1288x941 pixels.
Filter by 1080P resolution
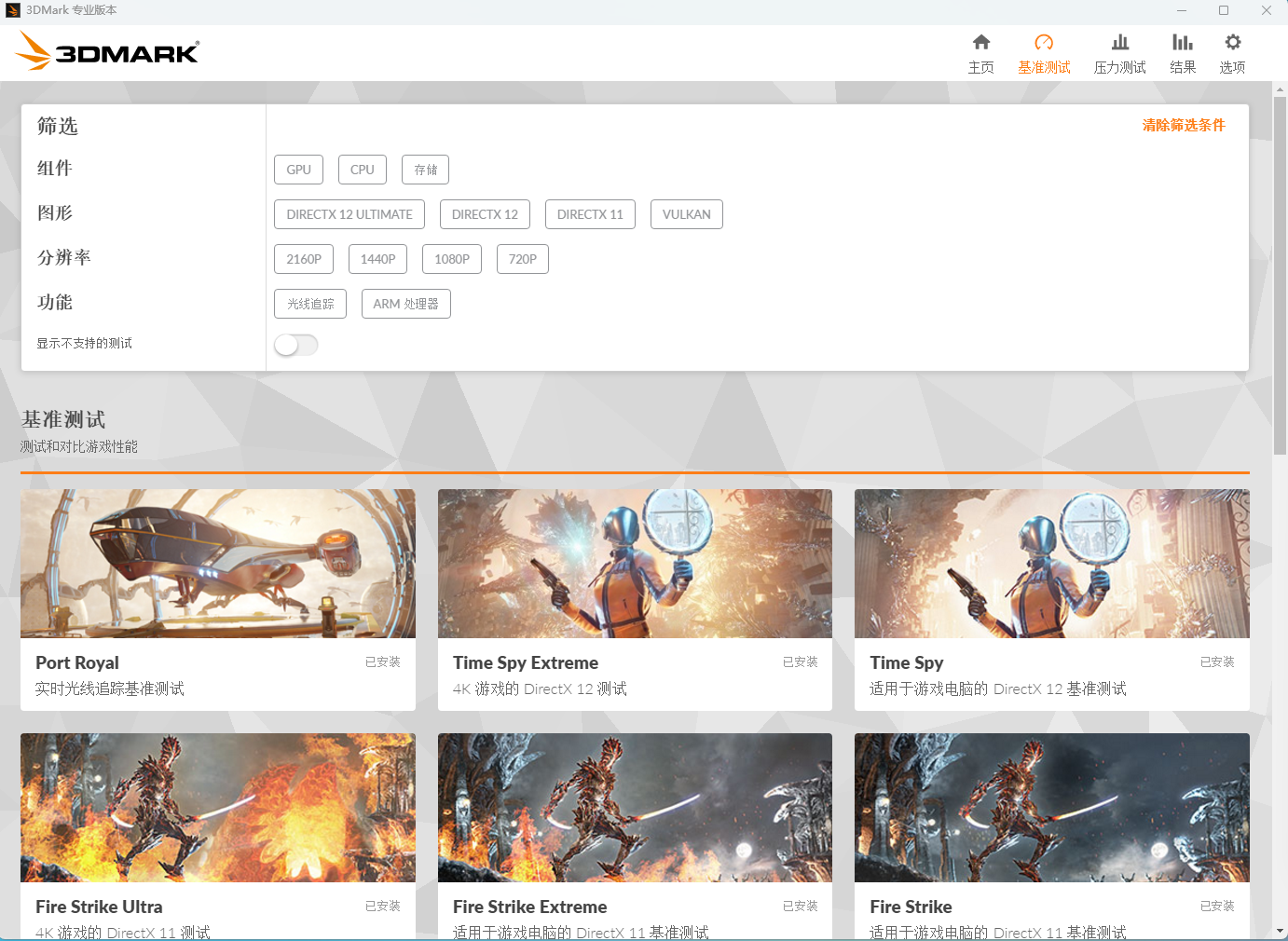[x=452, y=259]
